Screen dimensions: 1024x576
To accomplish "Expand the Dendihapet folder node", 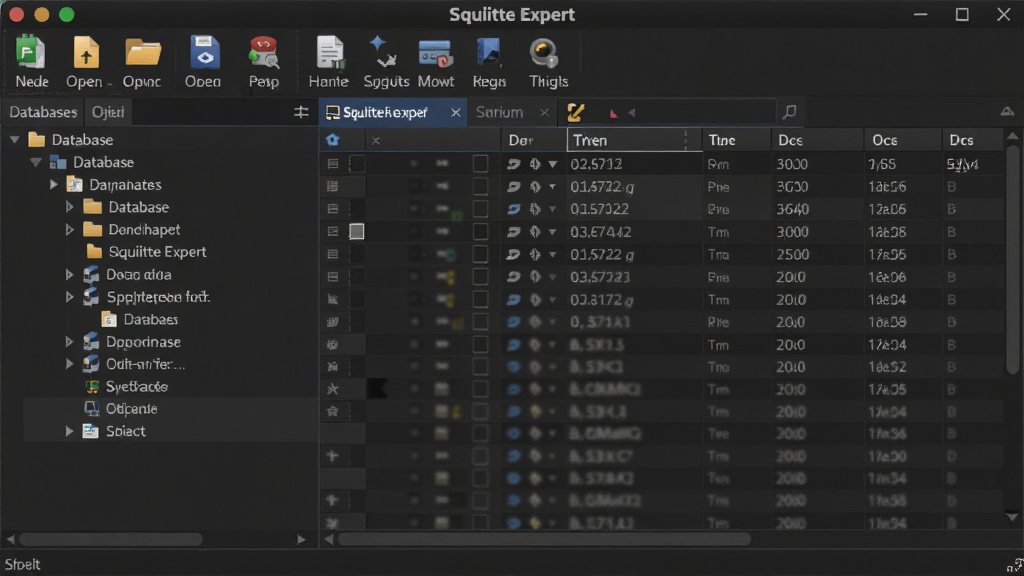I will [x=69, y=229].
